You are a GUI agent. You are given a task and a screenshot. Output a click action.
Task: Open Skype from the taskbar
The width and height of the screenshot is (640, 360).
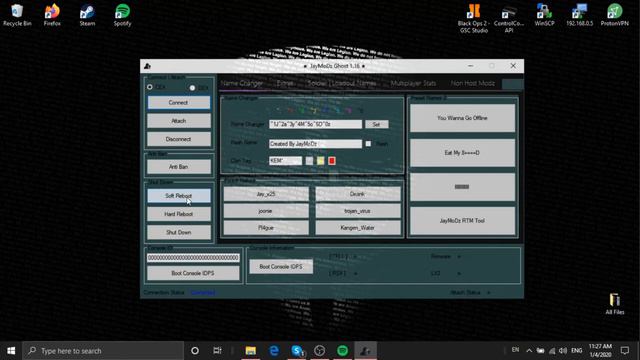click(297, 351)
